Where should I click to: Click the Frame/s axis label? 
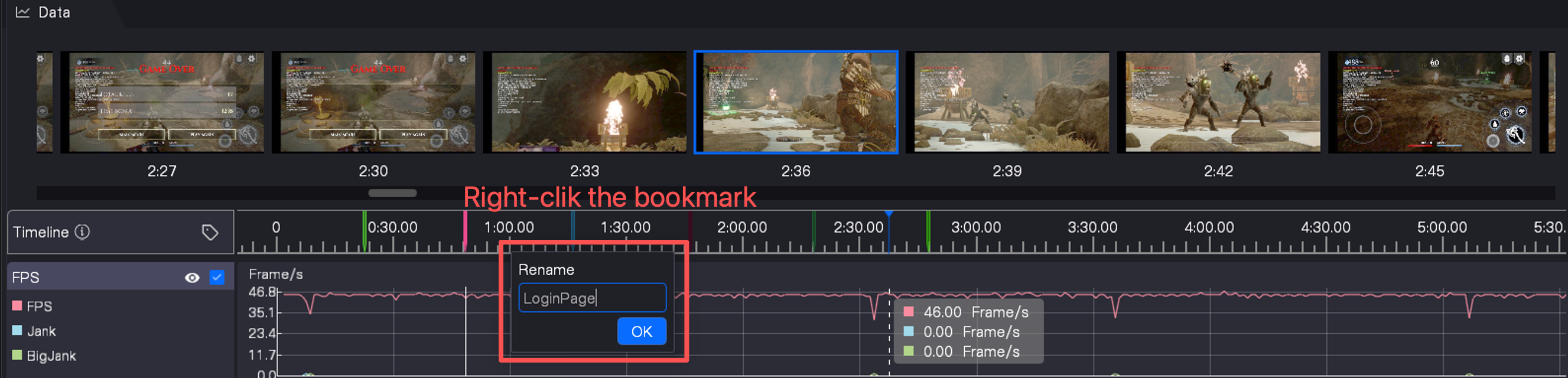click(276, 275)
